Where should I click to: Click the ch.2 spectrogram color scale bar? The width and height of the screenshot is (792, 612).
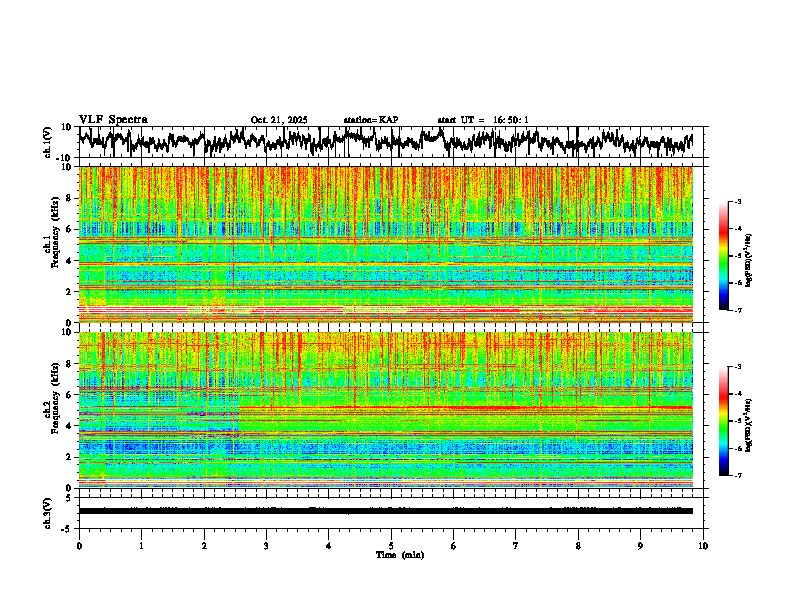tap(724, 421)
